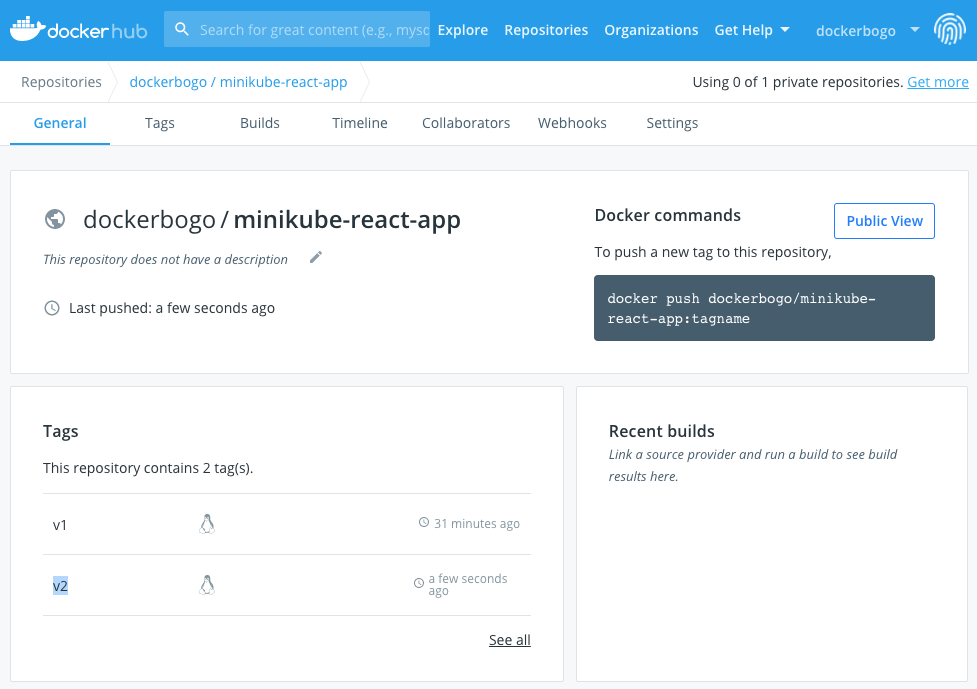Viewport: 977px width, 689px height.
Task: Click the 'This repository contains 2 tag(s).' text
Action: [148, 468]
